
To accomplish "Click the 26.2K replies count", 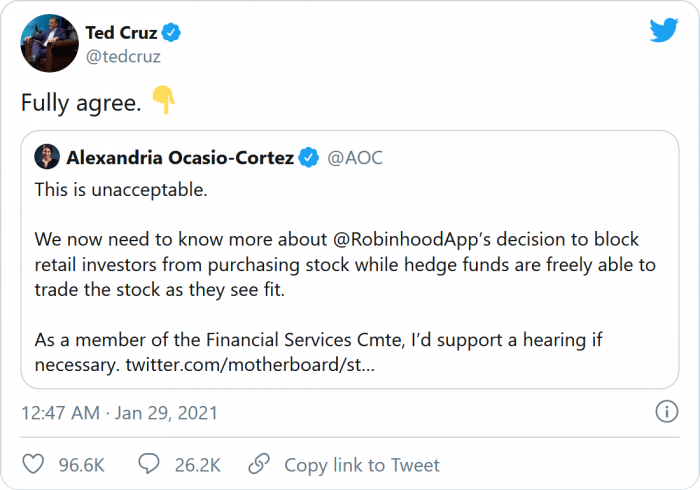I will (199, 465).
